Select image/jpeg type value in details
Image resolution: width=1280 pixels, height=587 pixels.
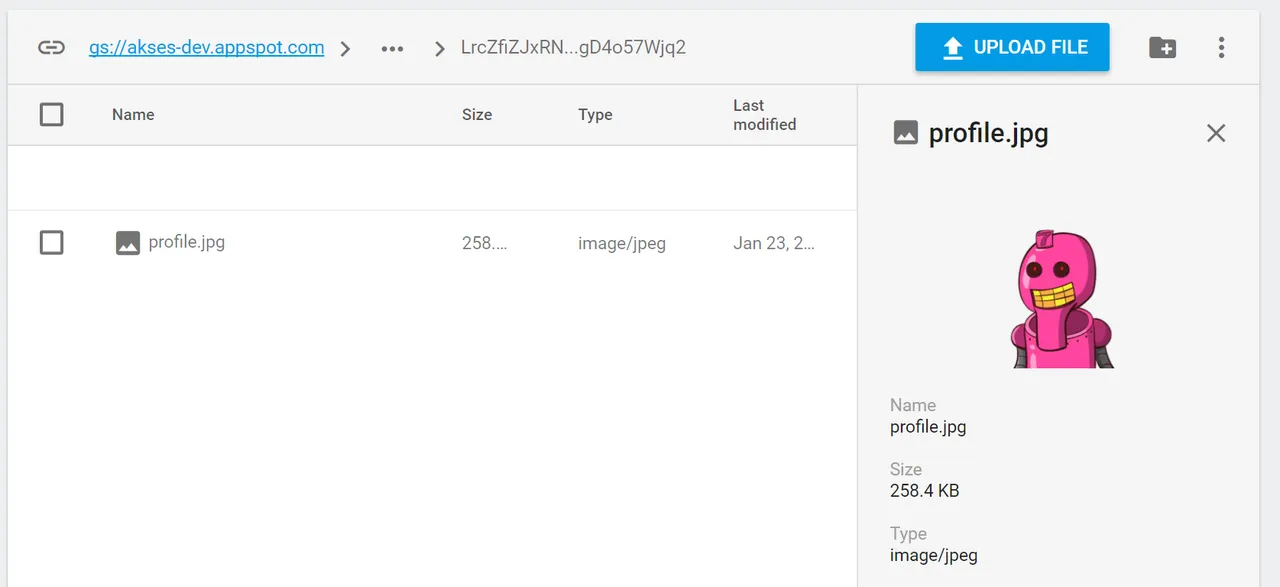tap(934, 555)
